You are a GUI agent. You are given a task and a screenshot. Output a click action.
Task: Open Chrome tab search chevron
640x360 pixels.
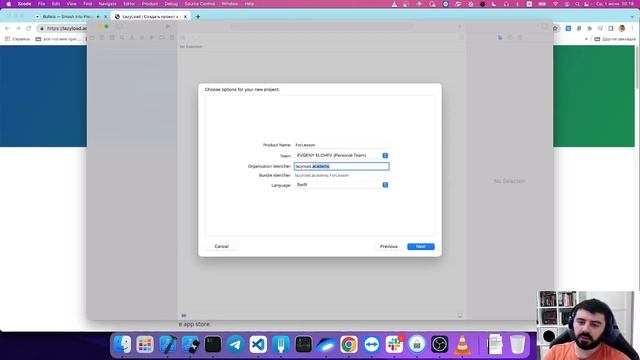point(633,17)
